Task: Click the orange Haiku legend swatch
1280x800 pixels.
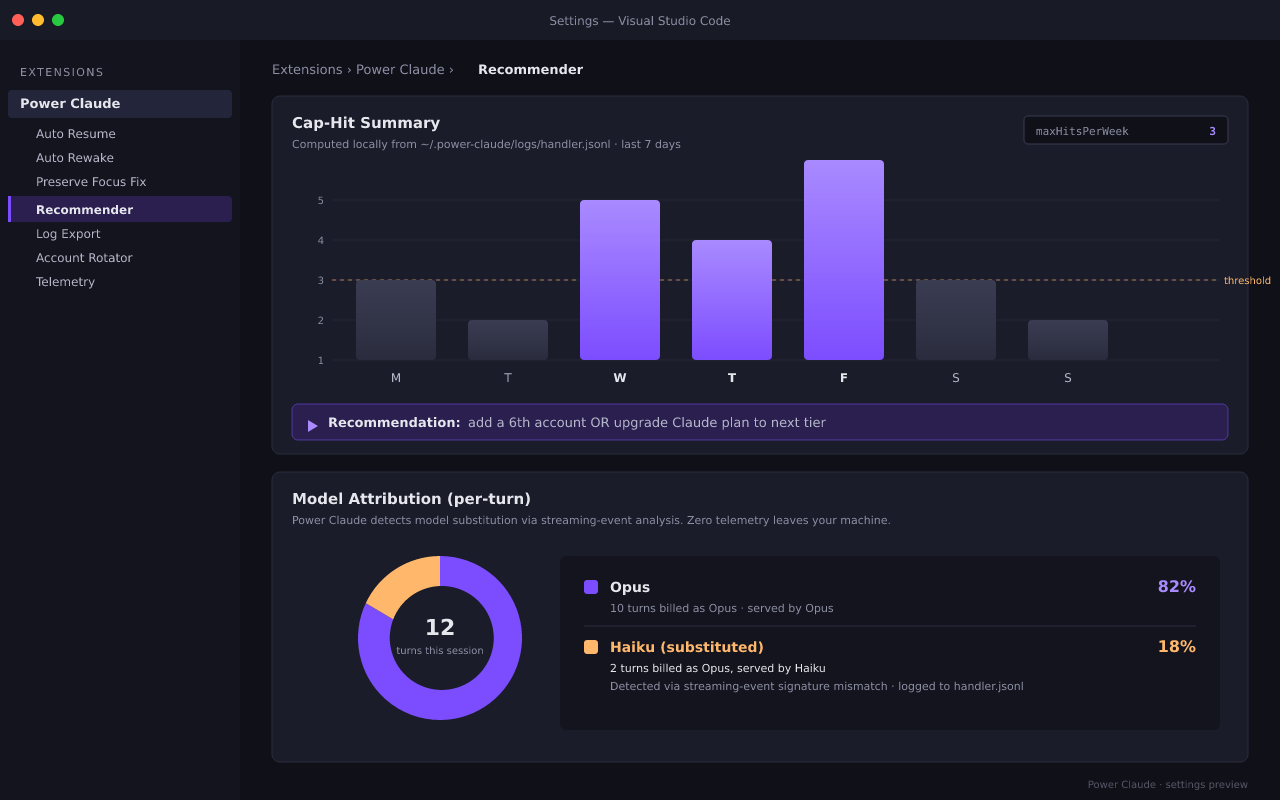Action: pyautogui.click(x=591, y=647)
